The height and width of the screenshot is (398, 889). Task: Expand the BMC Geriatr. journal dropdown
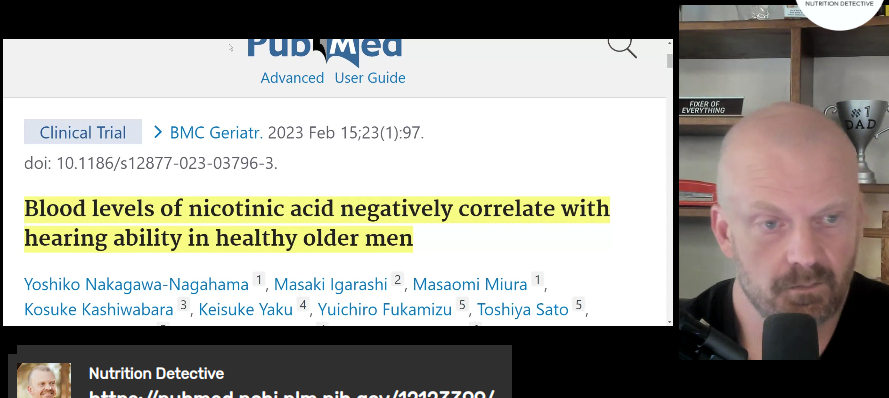point(216,133)
